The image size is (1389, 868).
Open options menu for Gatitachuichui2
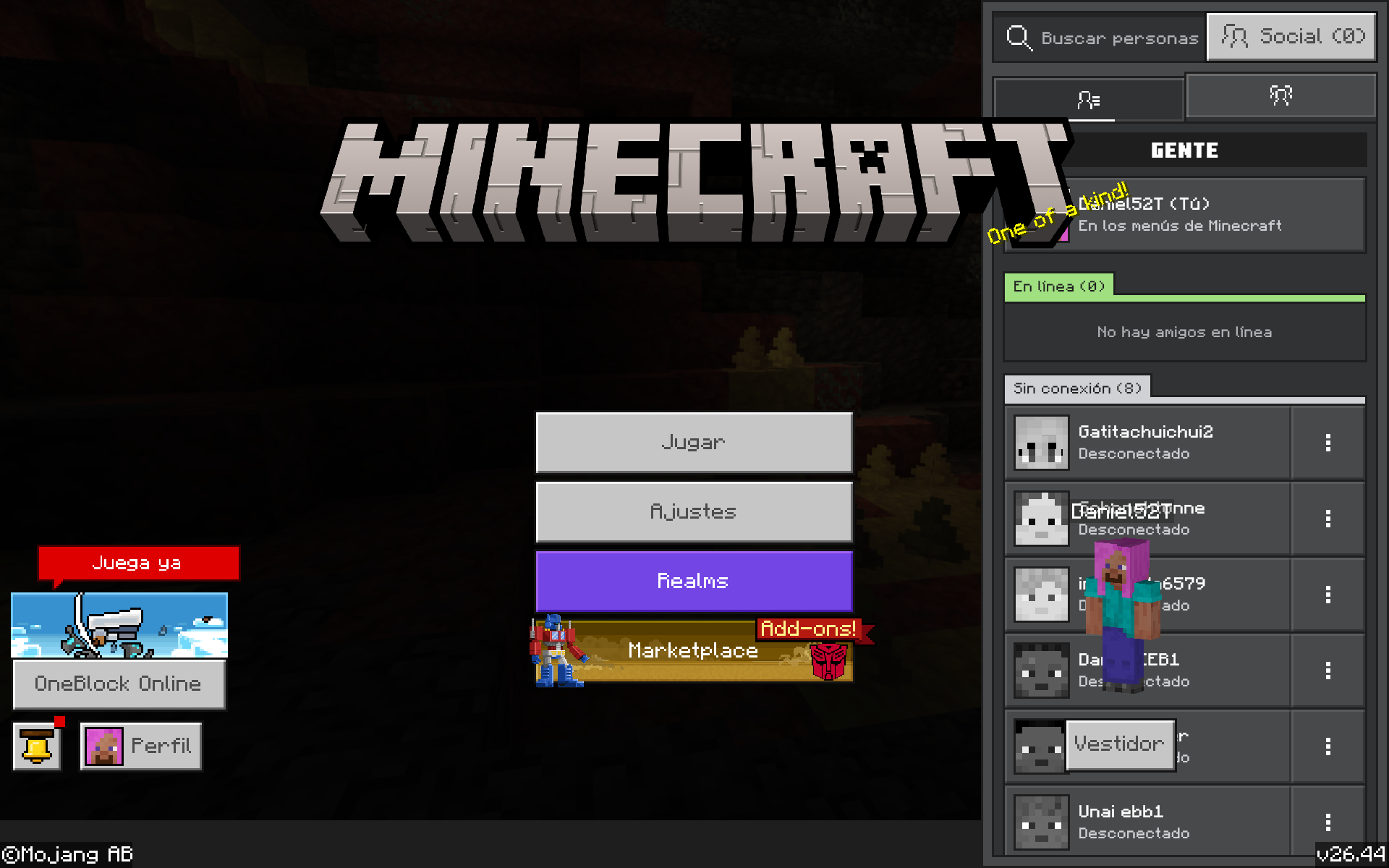coord(1328,443)
